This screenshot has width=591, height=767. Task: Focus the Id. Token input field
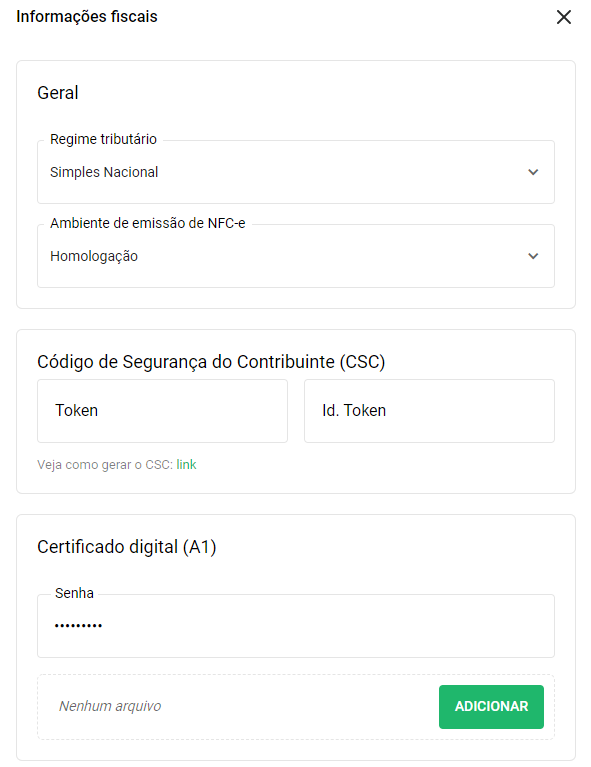tap(429, 411)
